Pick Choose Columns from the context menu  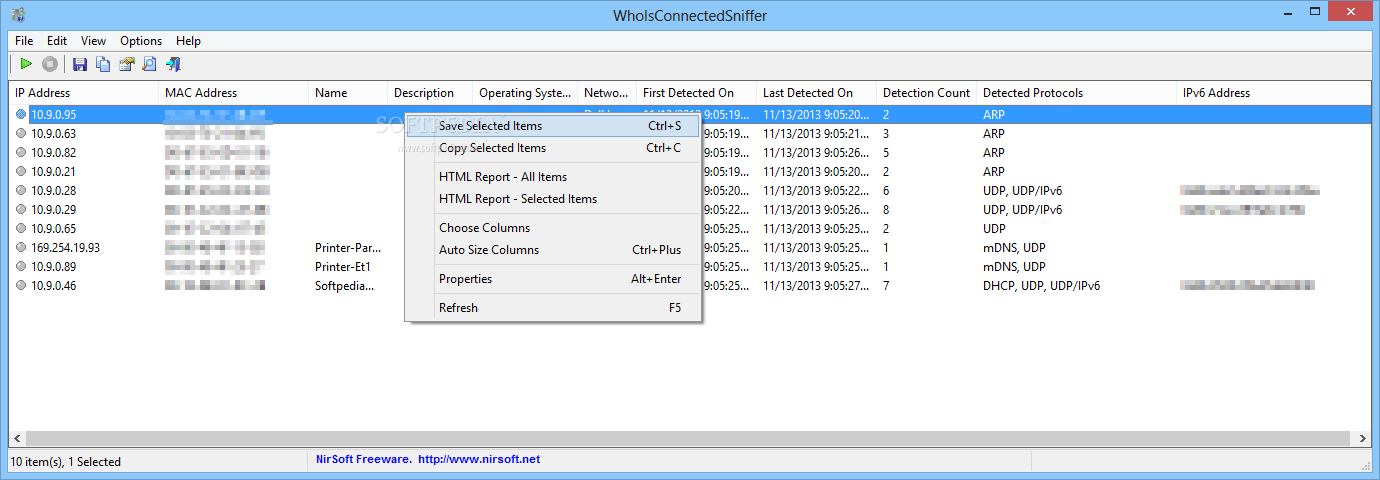tap(553, 228)
